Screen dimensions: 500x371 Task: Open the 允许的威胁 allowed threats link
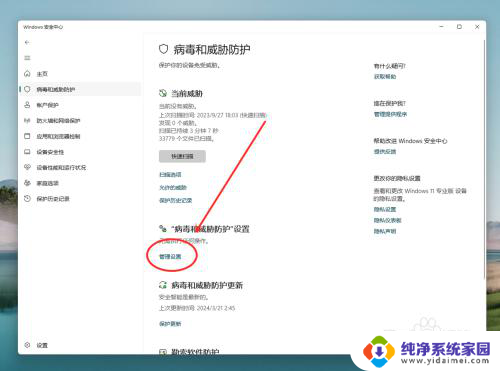[173, 187]
